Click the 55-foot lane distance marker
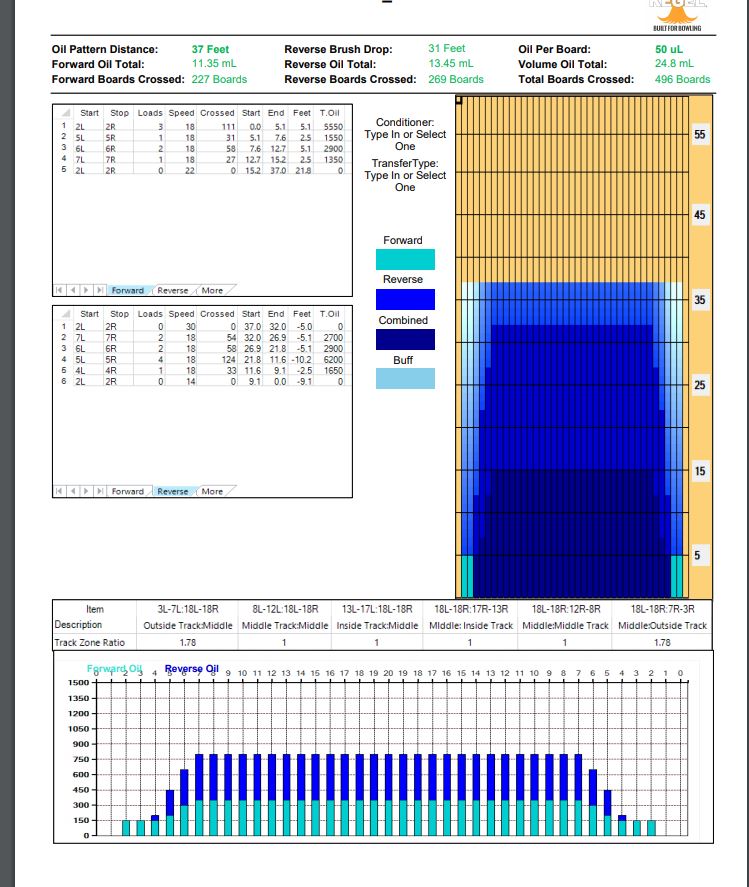 [x=700, y=135]
